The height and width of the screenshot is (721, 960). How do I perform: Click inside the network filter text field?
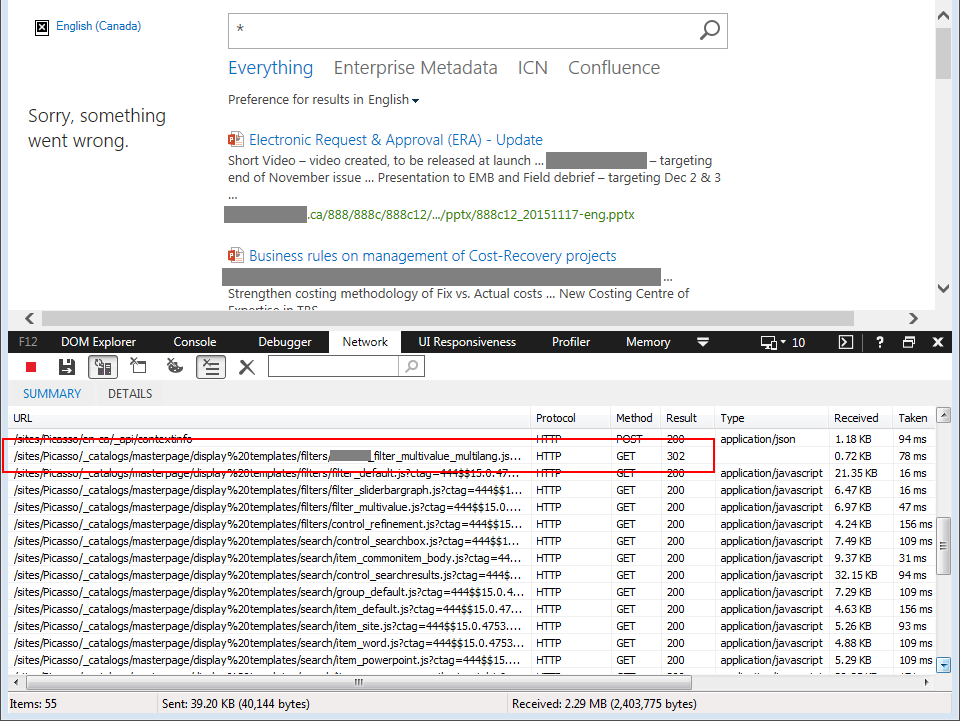pyautogui.click(x=333, y=367)
